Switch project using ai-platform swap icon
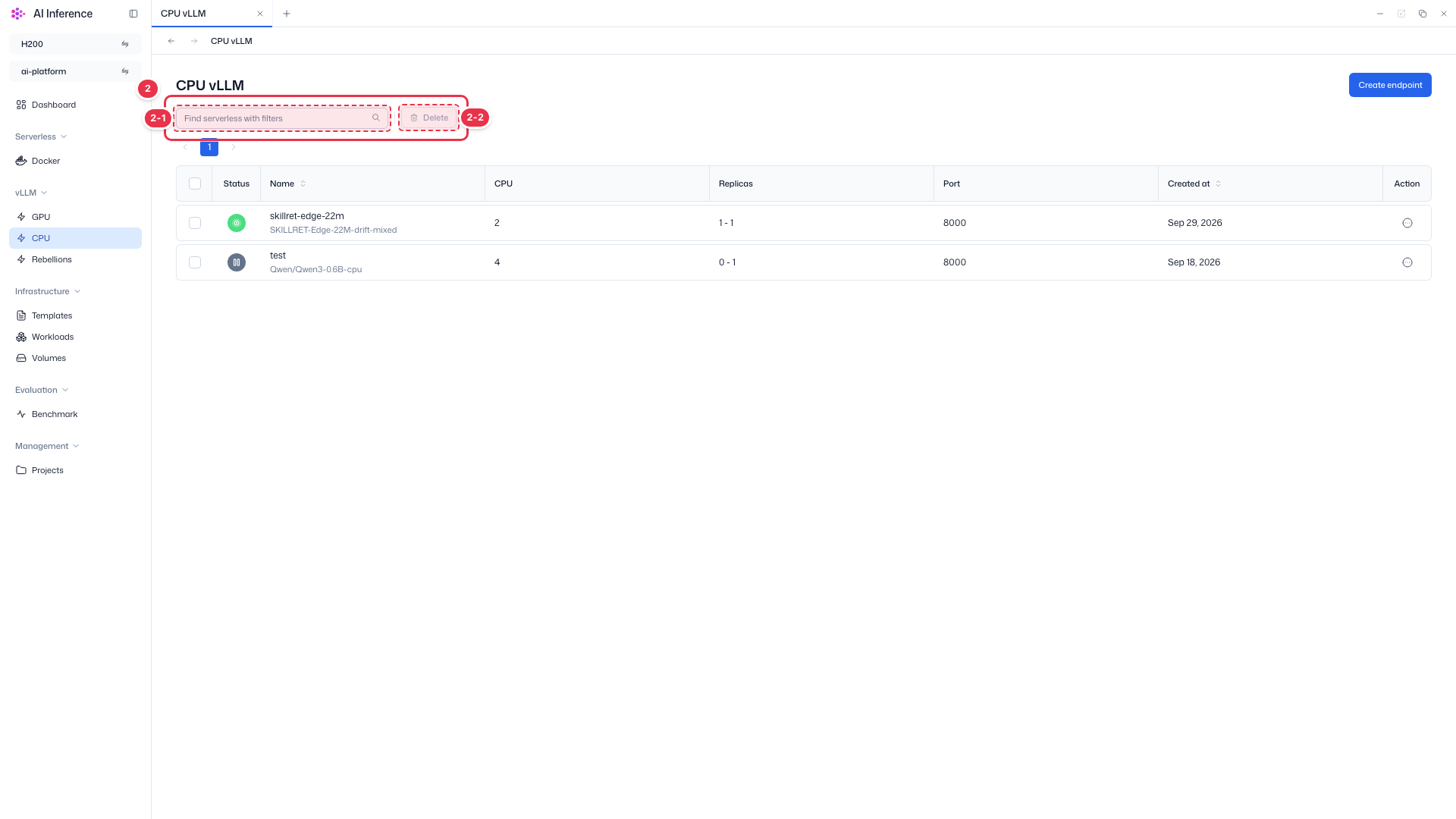 click(125, 71)
